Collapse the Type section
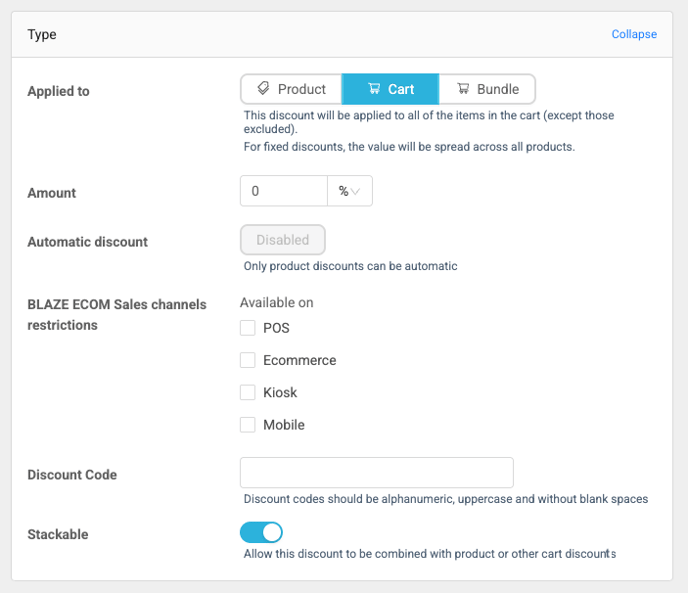This screenshot has width=688, height=593. click(634, 34)
